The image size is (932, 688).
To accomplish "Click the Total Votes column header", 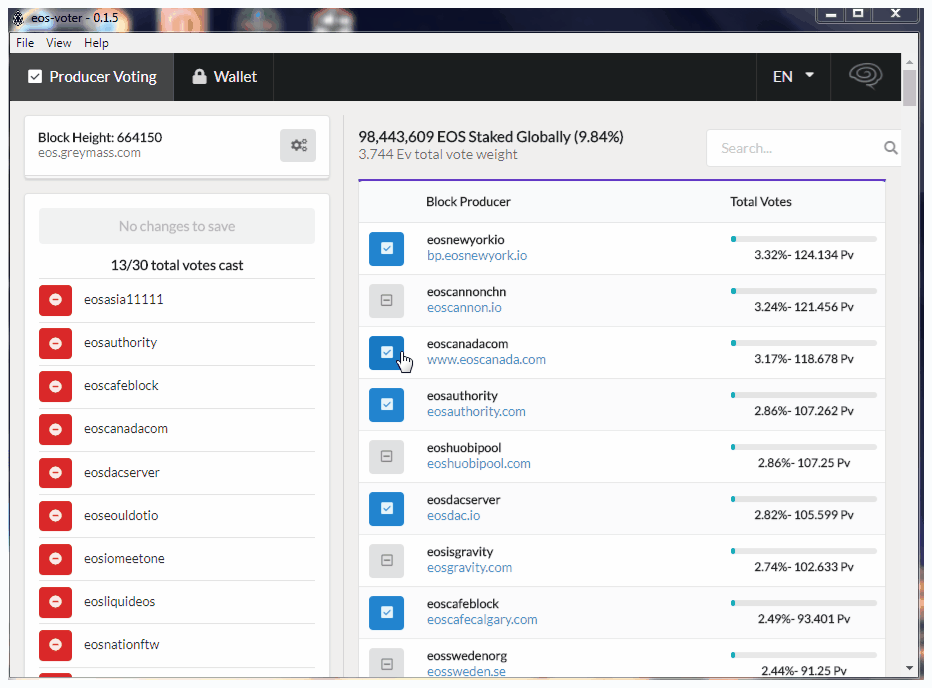I will (761, 202).
